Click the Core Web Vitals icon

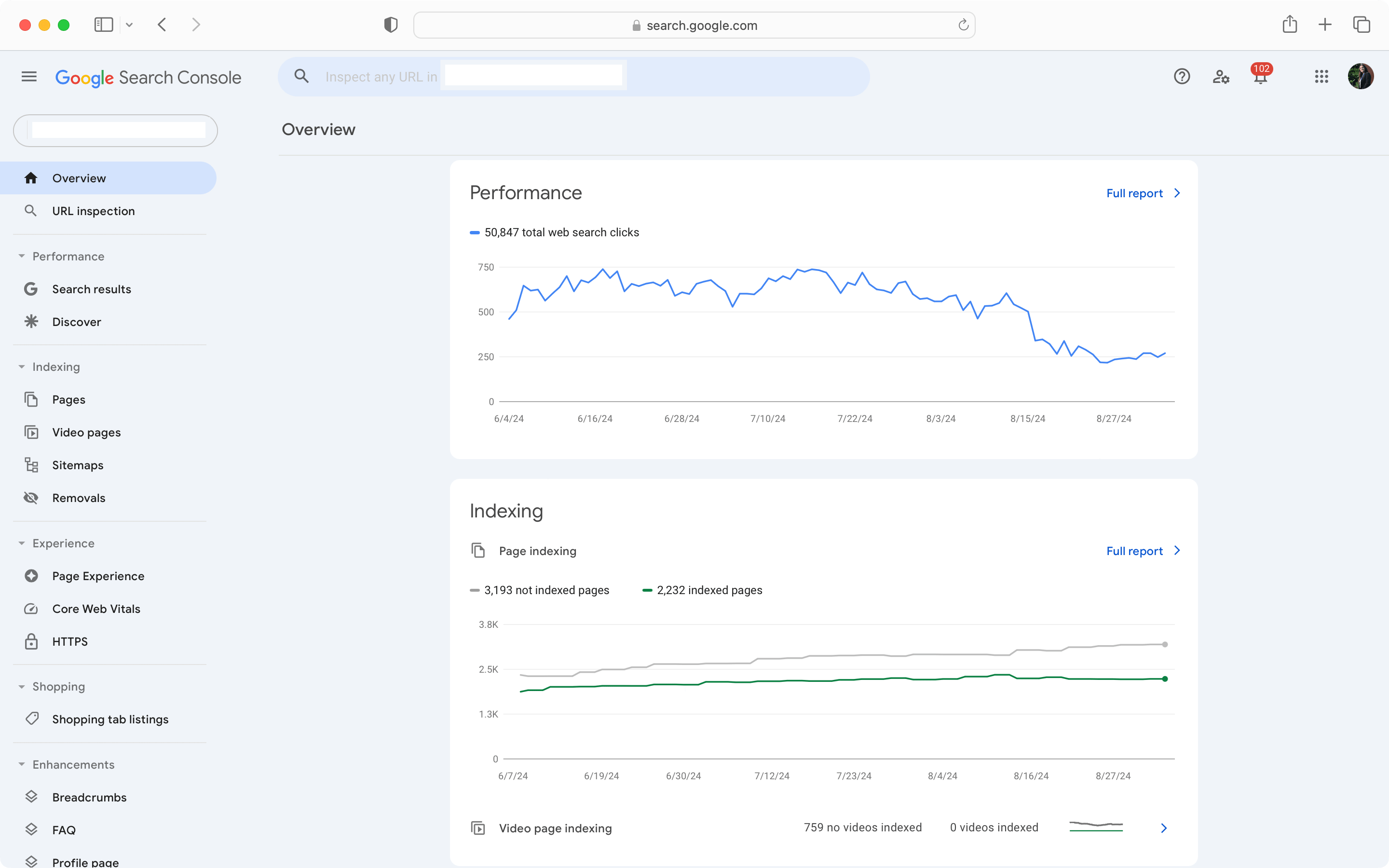coord(30,608)
